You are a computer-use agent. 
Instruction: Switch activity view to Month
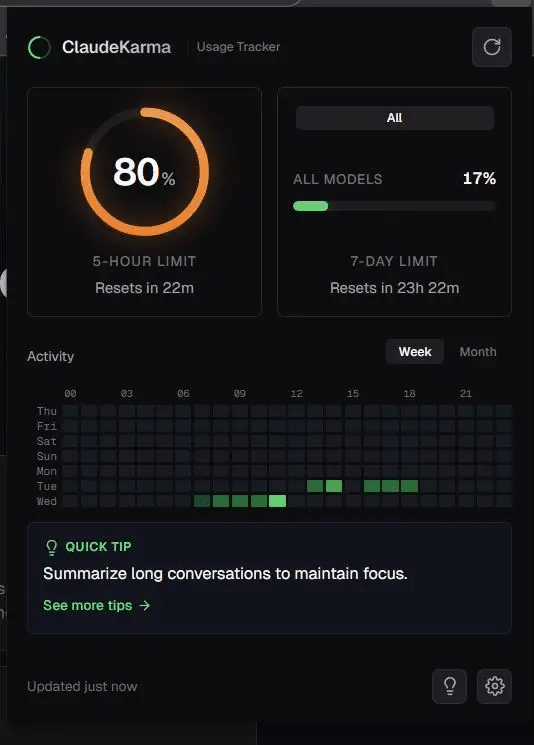(478, 352)
